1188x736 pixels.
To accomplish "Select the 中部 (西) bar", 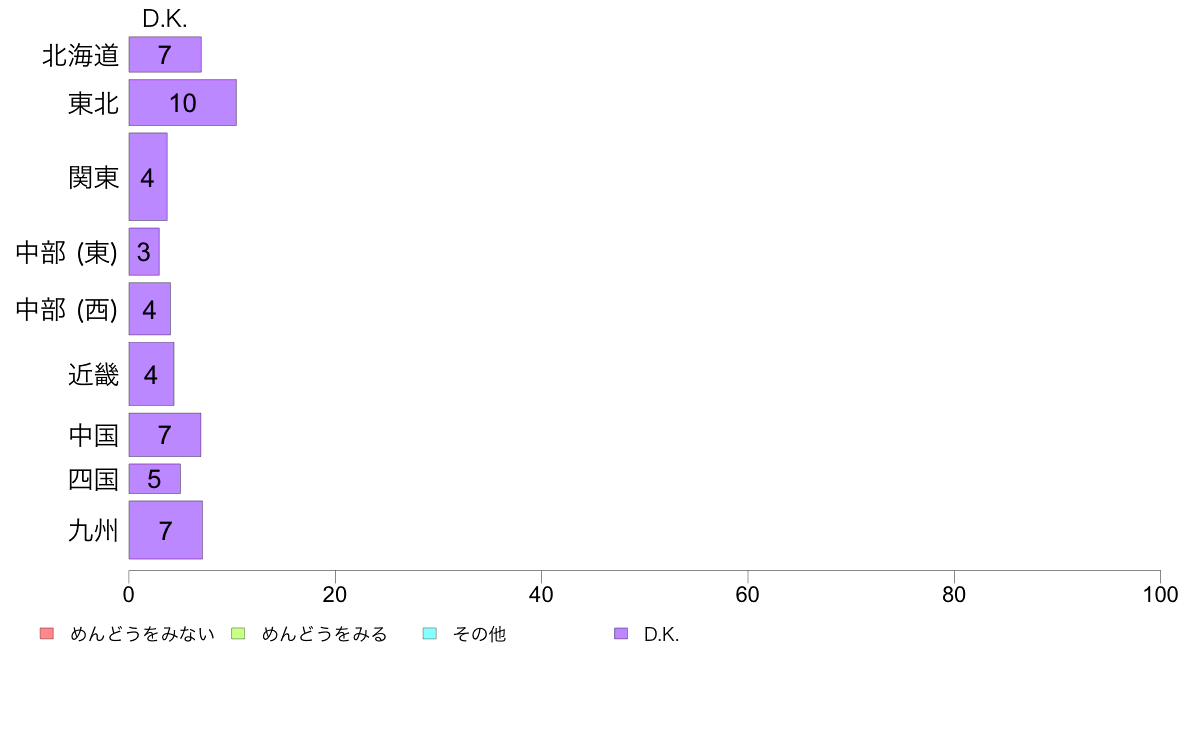I will [x=149, y=308].
